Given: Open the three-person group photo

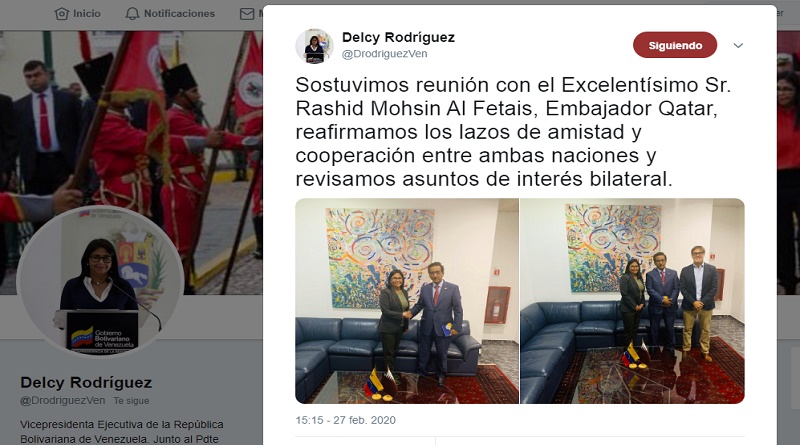Looking at the screenshot, I should tap(632, 301).
